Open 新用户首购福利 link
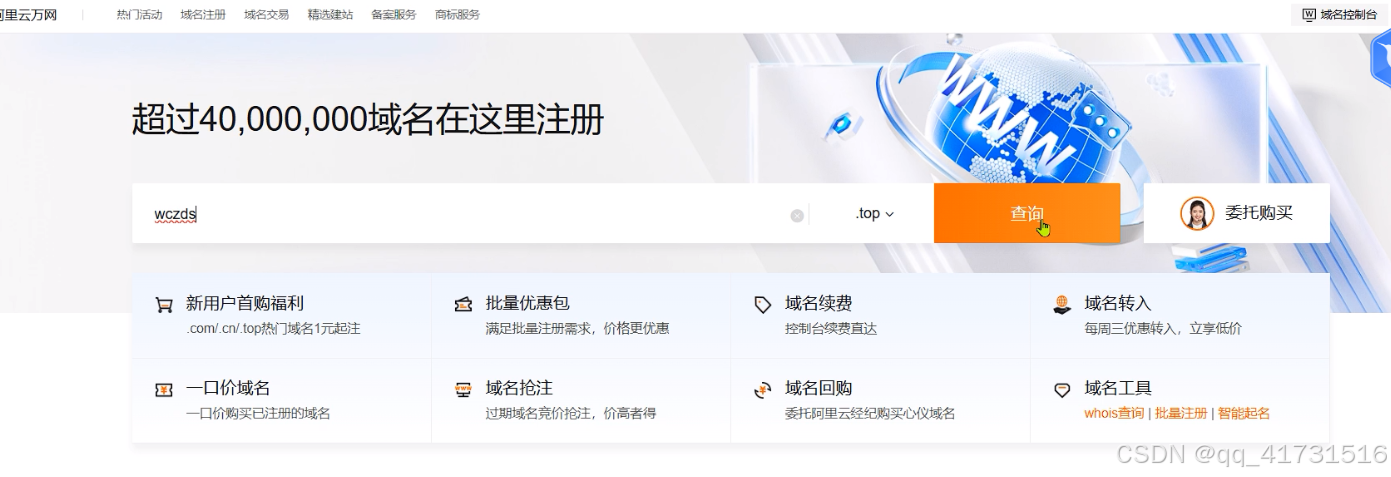The height and width of the screenshot is (477, 1391). click(245, 303)
